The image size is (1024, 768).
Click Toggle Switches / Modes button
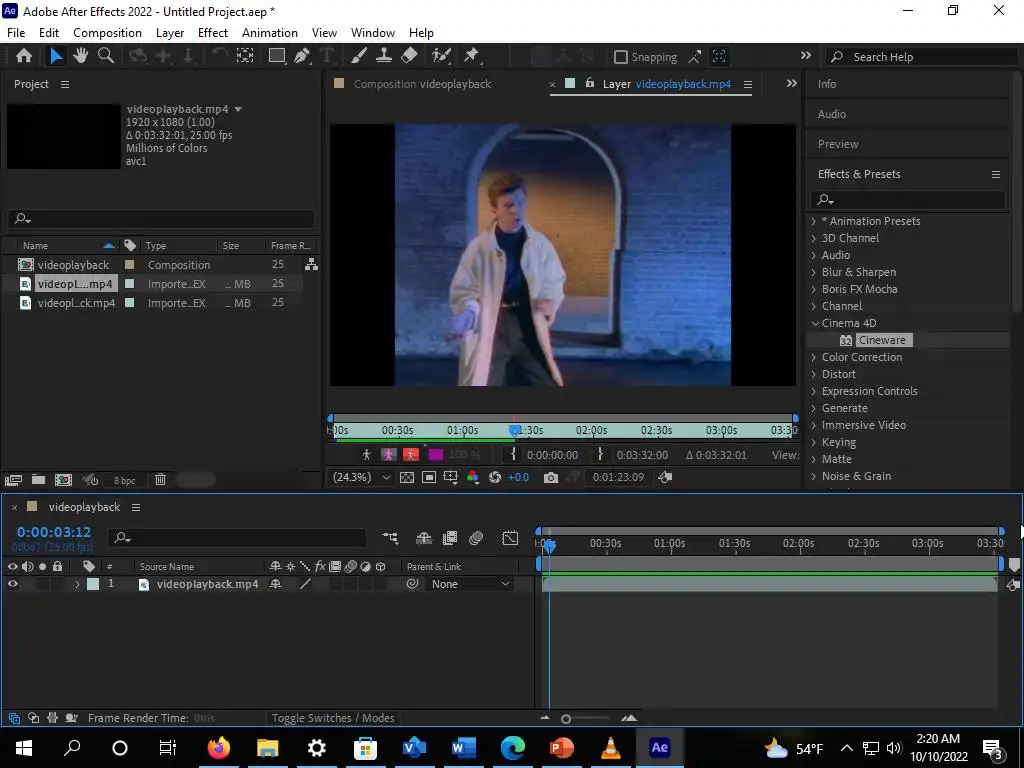coord(333,718)
